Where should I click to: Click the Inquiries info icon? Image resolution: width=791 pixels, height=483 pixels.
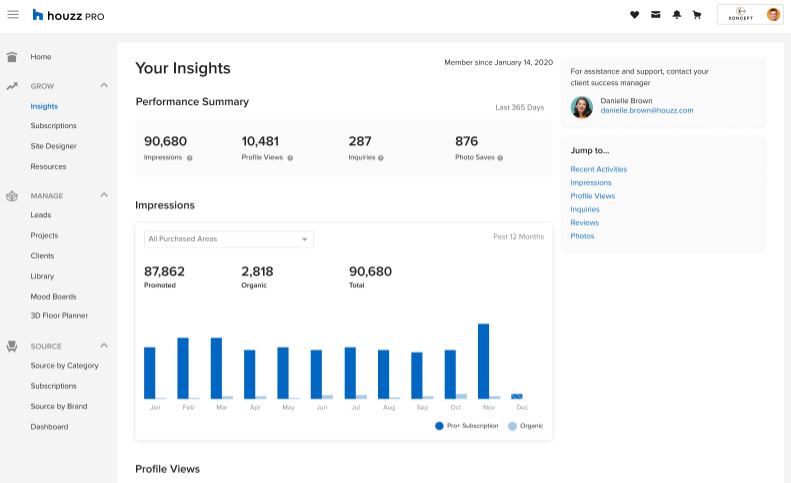[x=381, y=158]
